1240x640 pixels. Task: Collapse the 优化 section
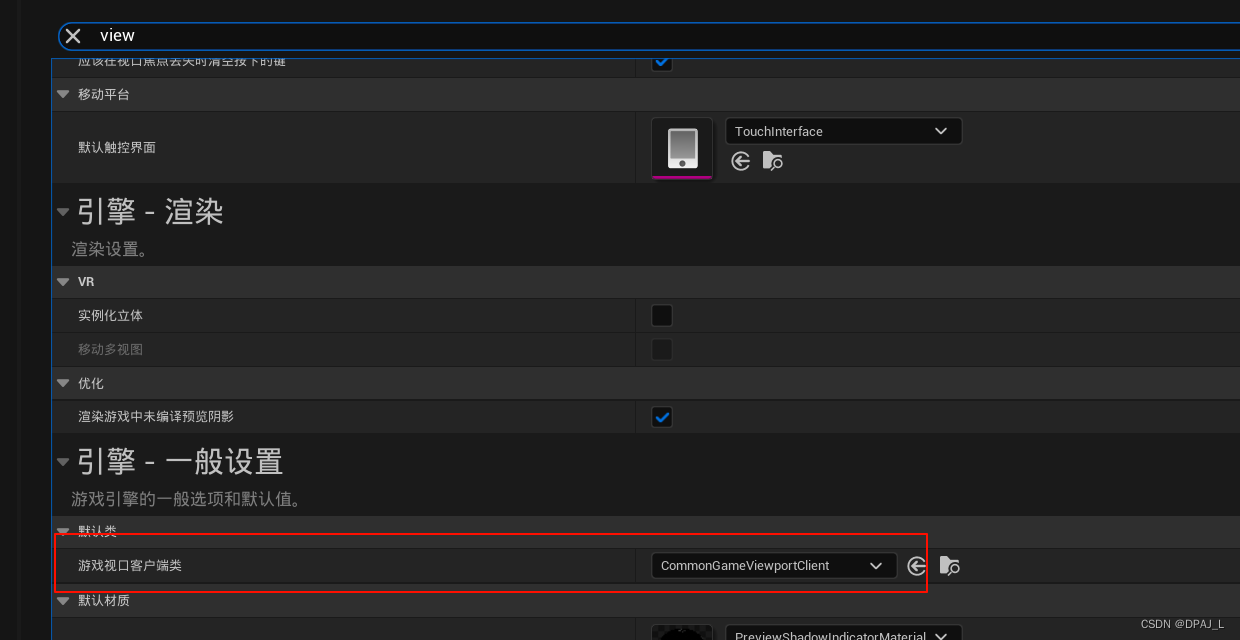63,383
